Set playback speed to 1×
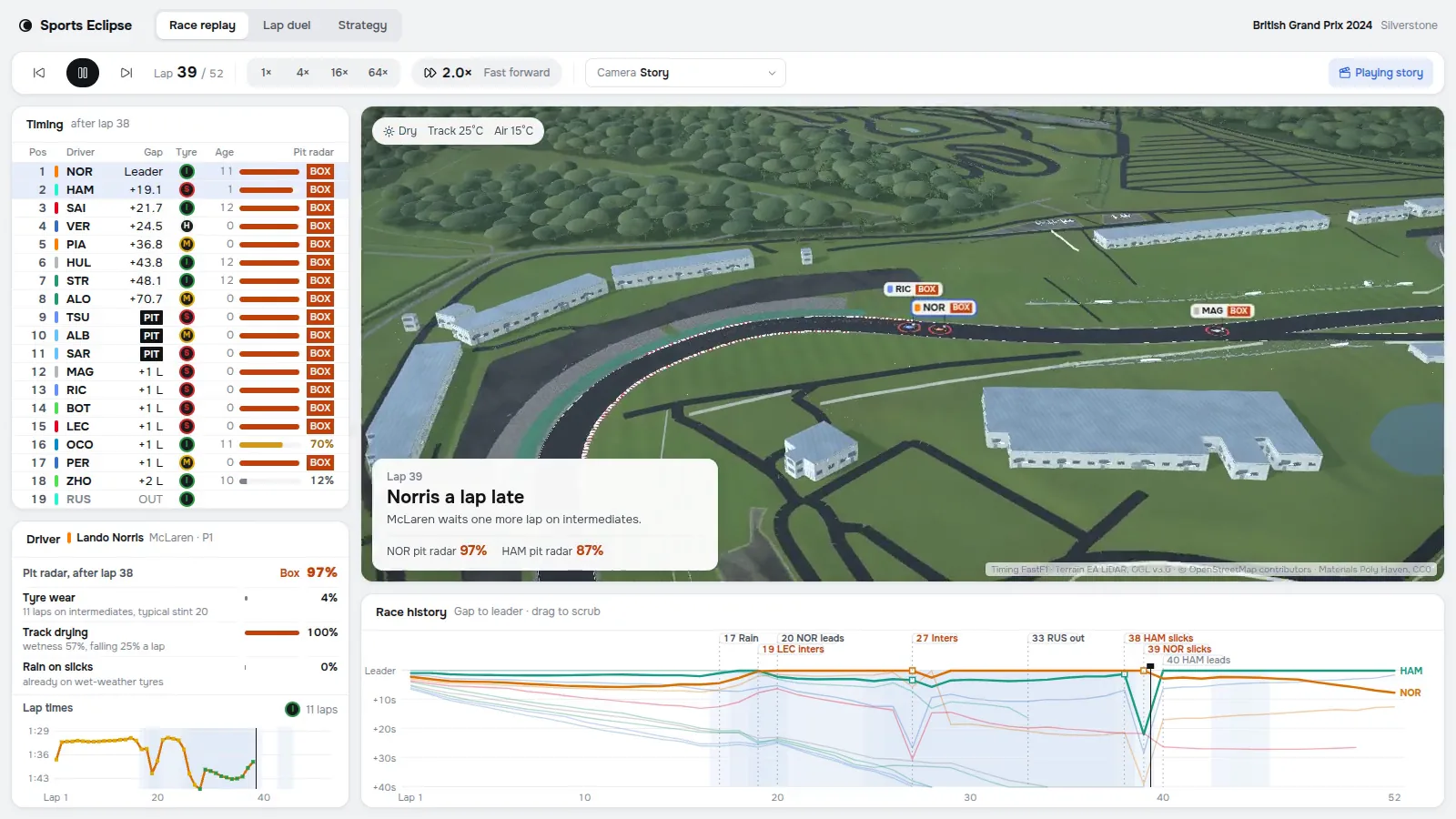 click(x=266, y=73)
